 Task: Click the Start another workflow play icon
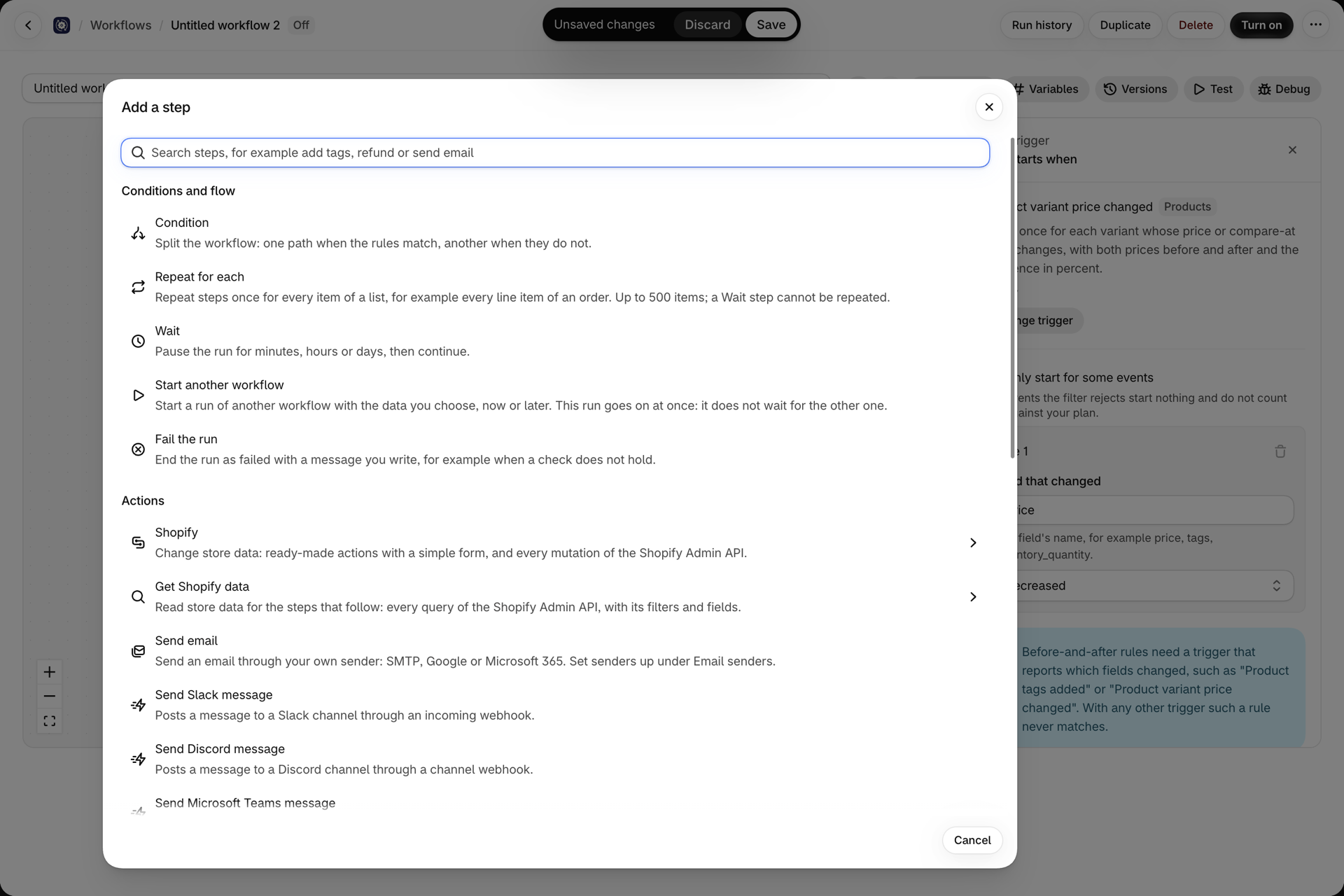click(x=138, y=395)
